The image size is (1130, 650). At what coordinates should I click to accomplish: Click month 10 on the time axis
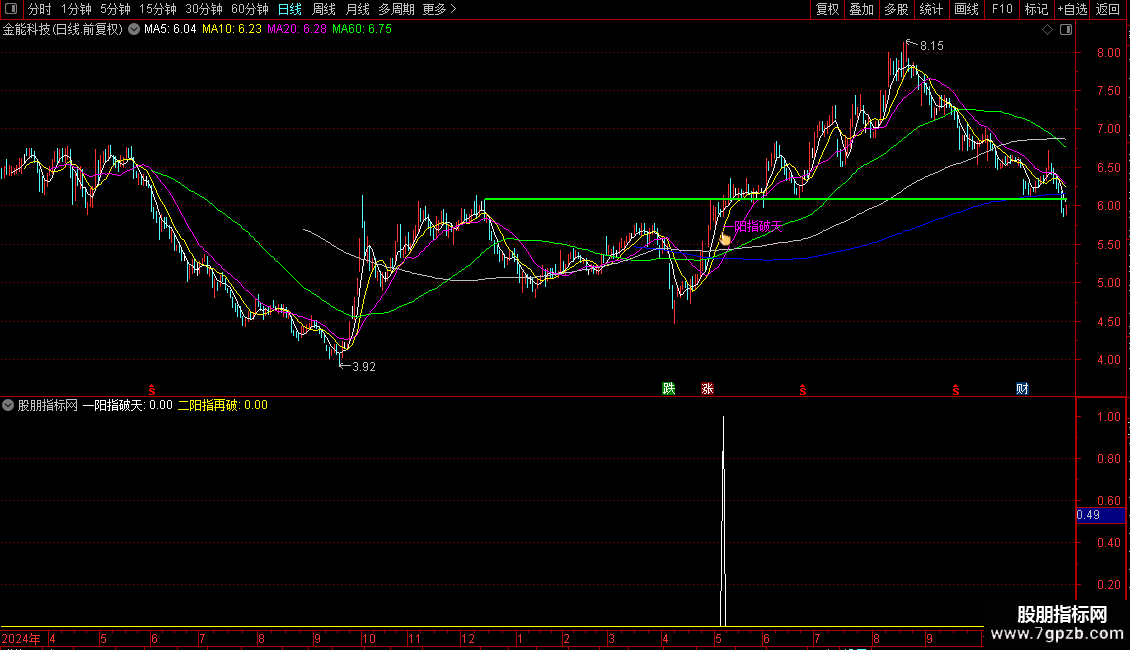(368, 639)
